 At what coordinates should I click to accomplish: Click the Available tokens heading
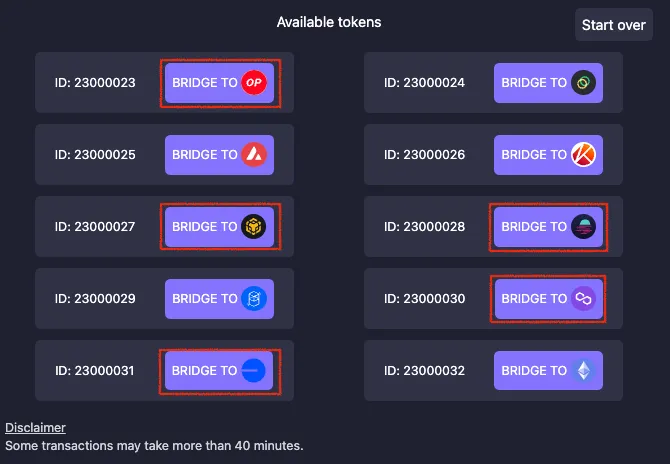coord(329,22)
